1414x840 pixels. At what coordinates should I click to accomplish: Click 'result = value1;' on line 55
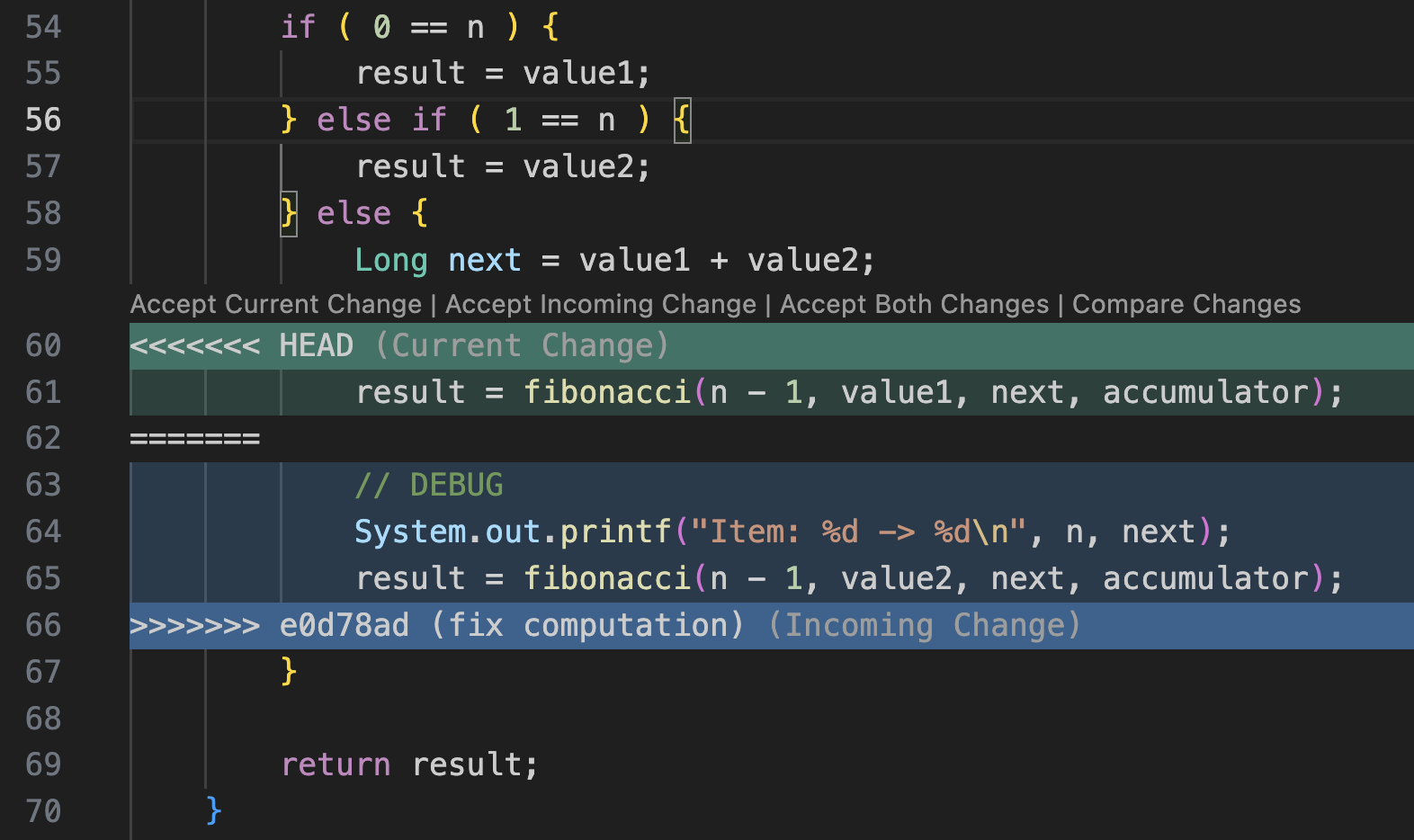click(x=503, y=73)
